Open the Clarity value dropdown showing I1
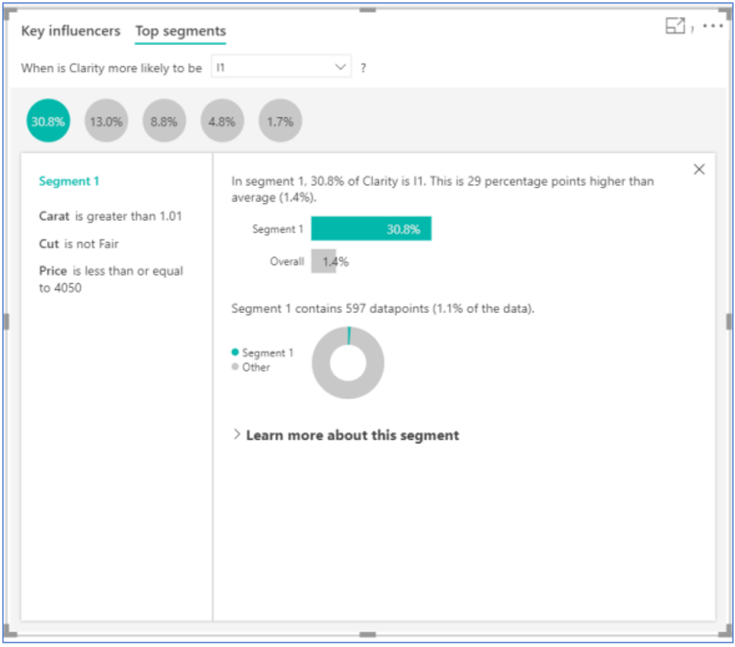 281,67
